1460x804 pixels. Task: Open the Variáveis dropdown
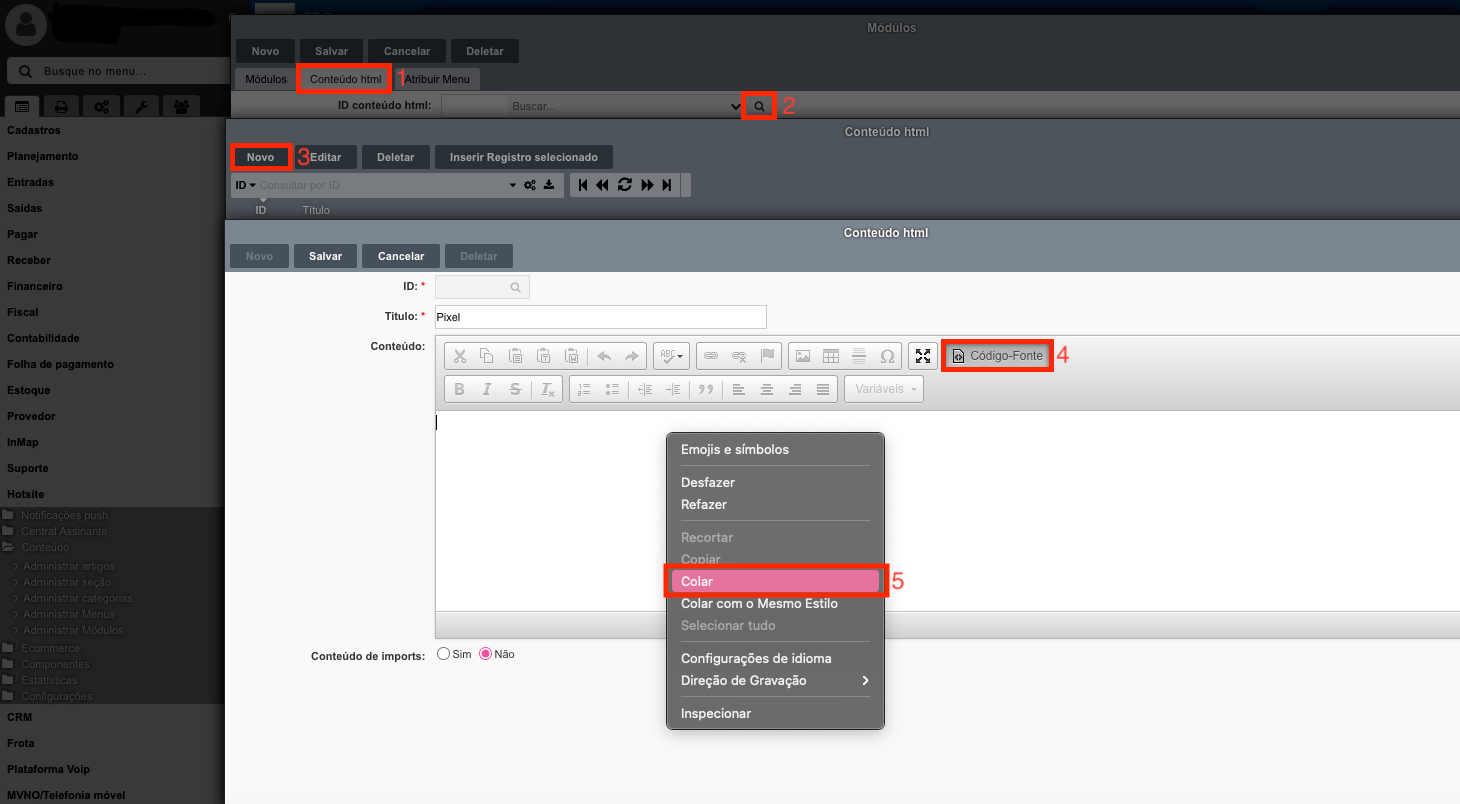[x=884, y=389]
